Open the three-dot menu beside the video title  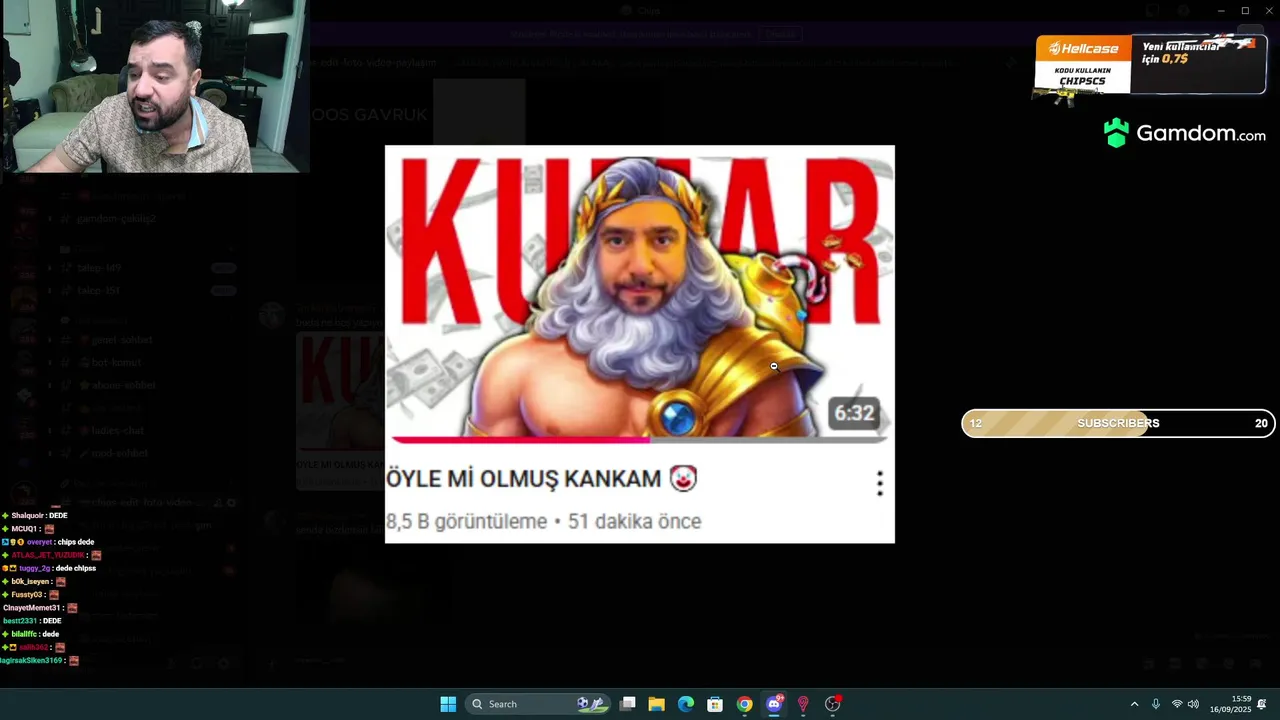click(x=880, y=484)
